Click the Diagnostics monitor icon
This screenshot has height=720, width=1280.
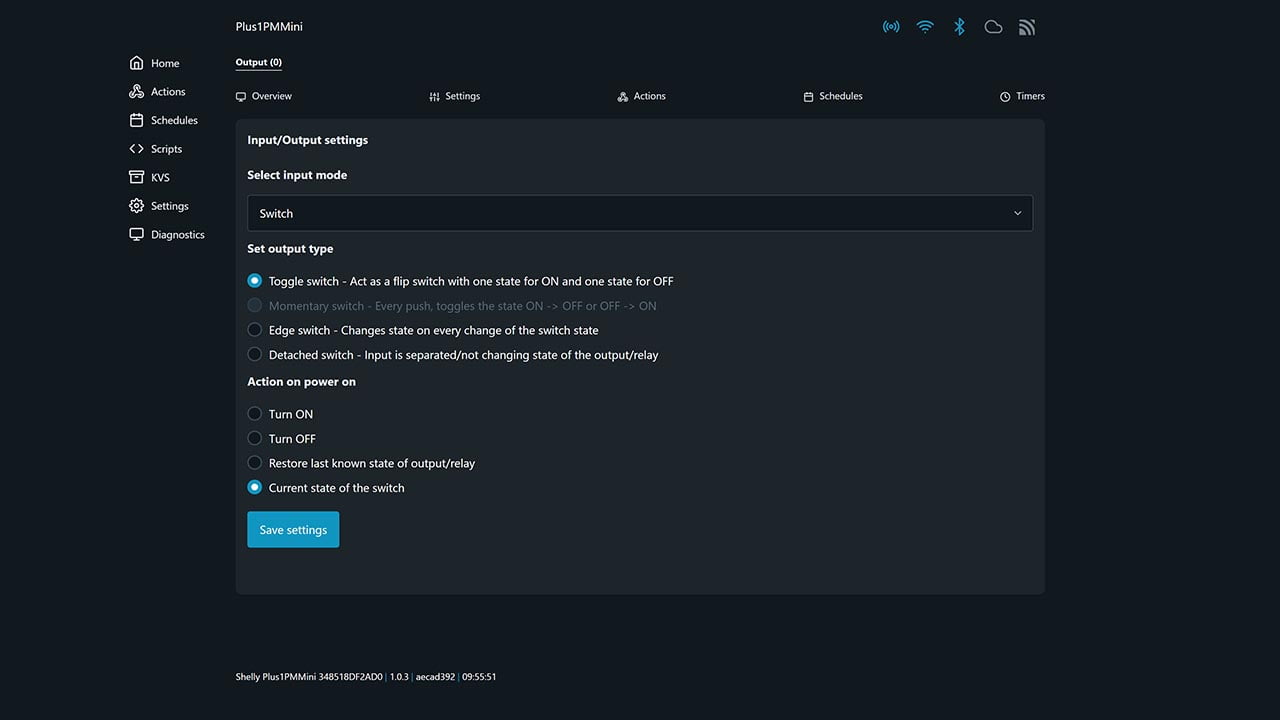[x=137, y=234]
